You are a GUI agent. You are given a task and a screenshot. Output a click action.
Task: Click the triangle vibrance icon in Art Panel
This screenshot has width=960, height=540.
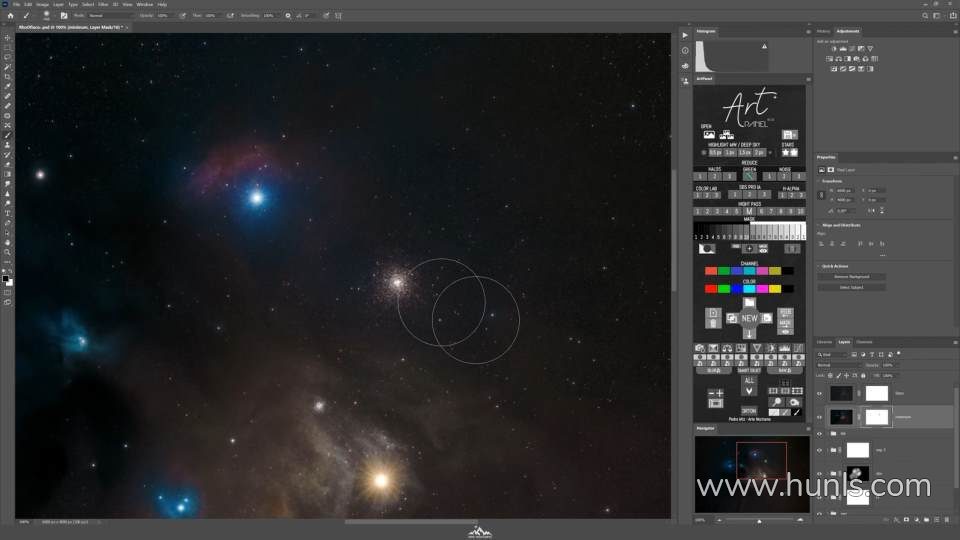[x=757, y=348]
